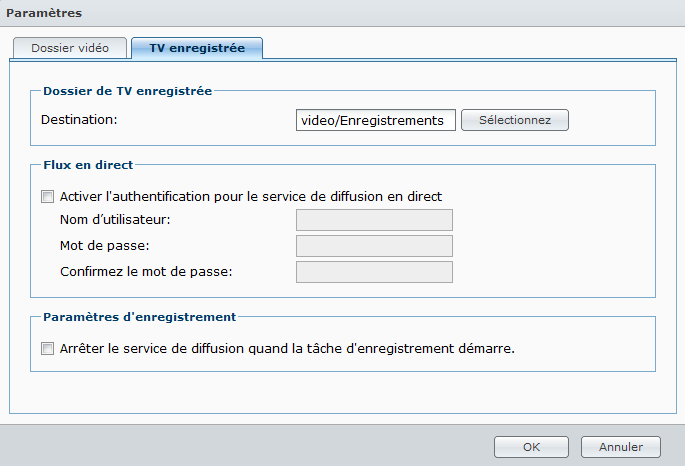Click the Destination folder path field
Screen dimensions: 685x466
tap(376, 120)
